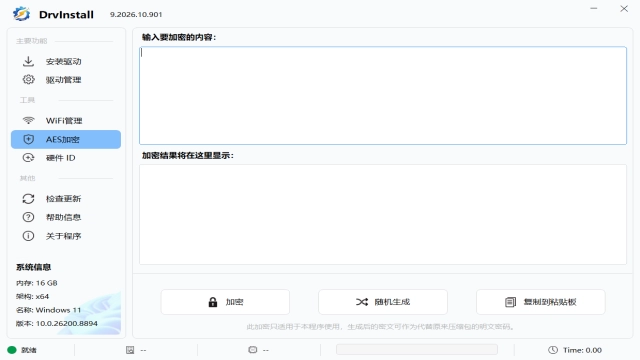The image size is (640, 360).
Task: Click the help question mark icon
Action: click(28, 217)
